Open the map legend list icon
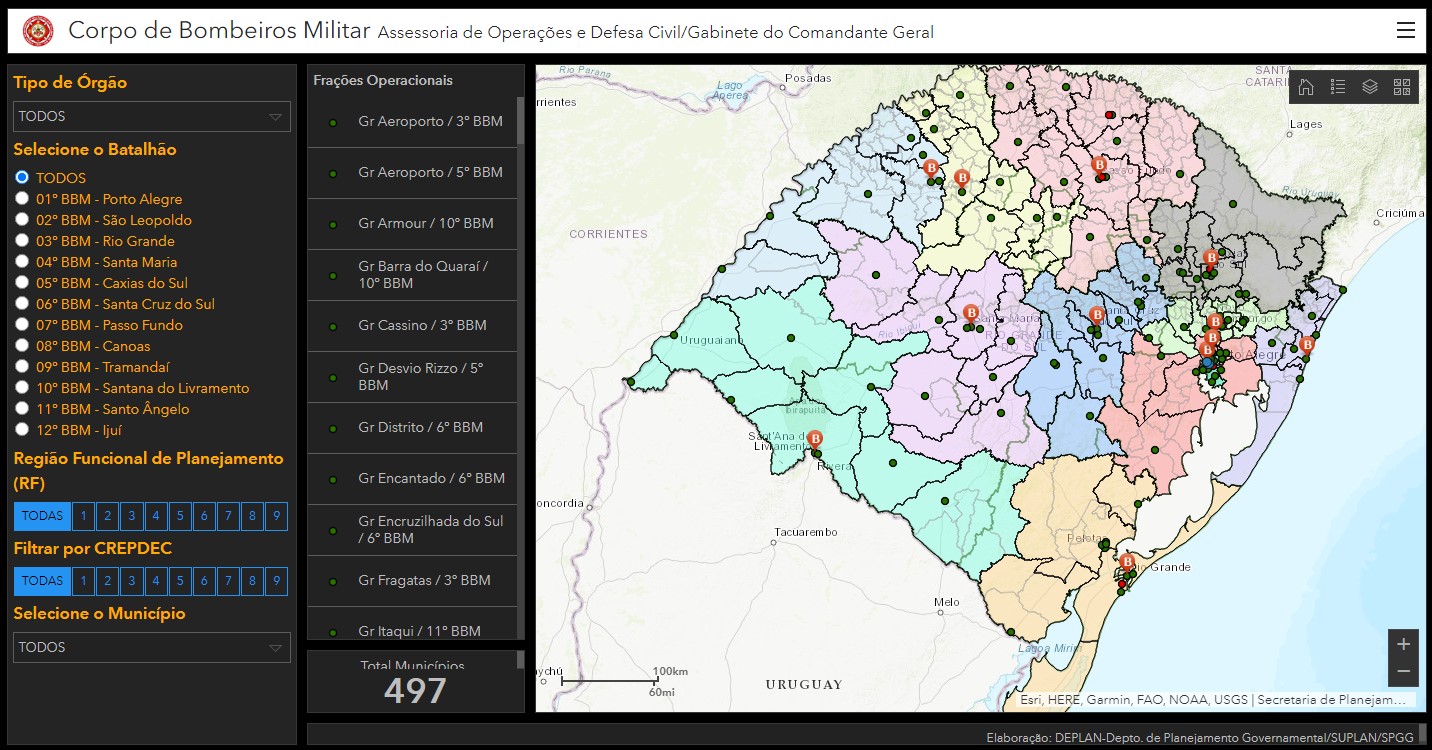Screen dimensions: 1432x750 click(1338, 87)
